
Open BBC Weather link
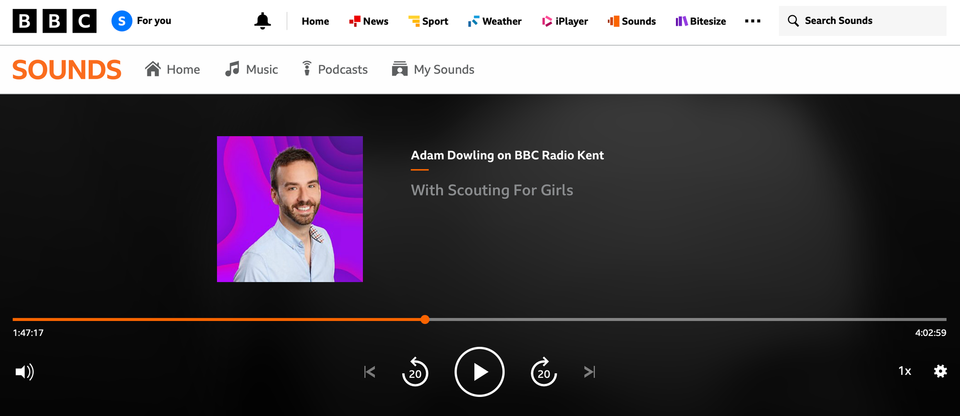[x=495, y=21]
